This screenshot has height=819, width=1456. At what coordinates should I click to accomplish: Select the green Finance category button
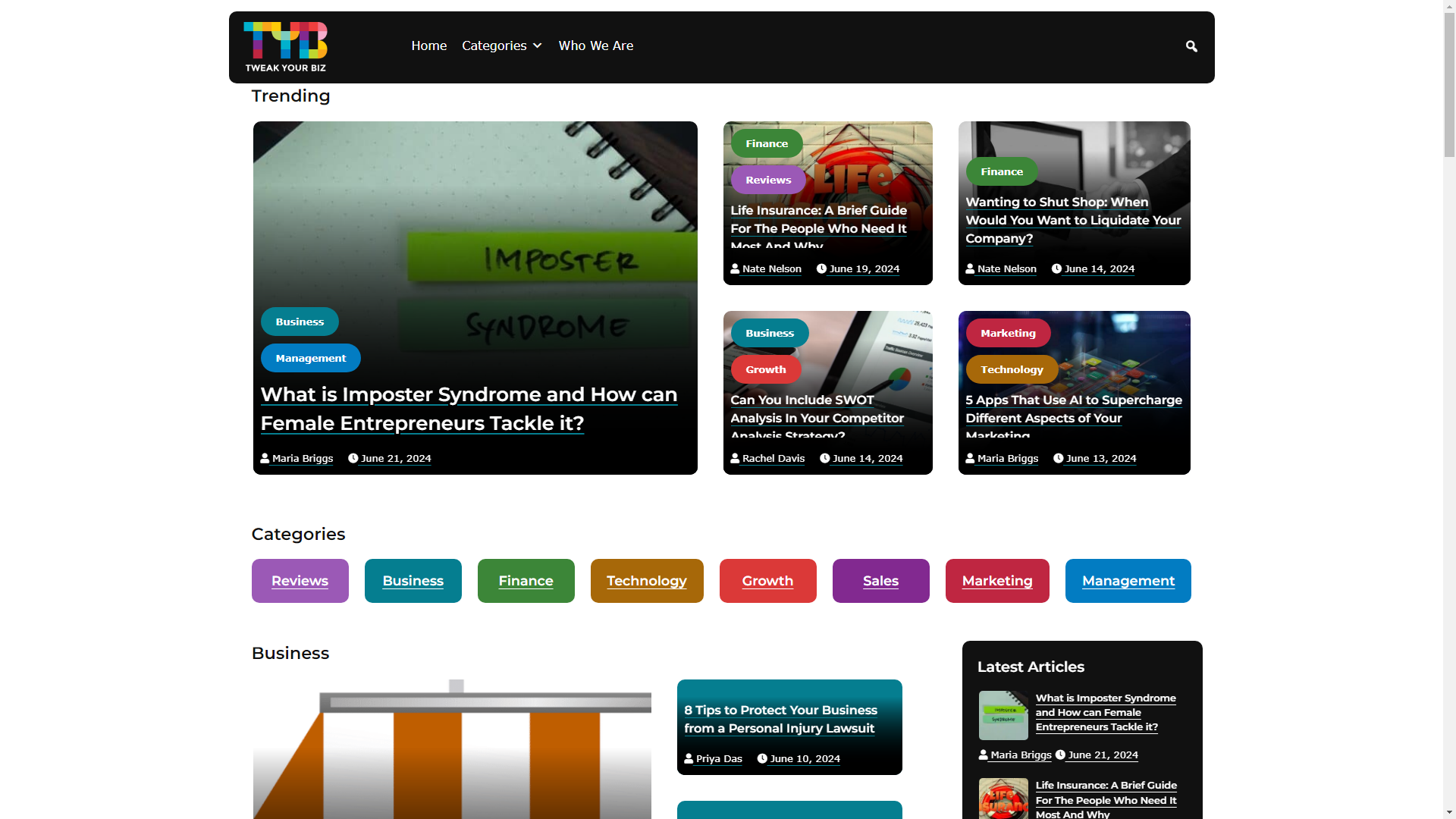526,581
